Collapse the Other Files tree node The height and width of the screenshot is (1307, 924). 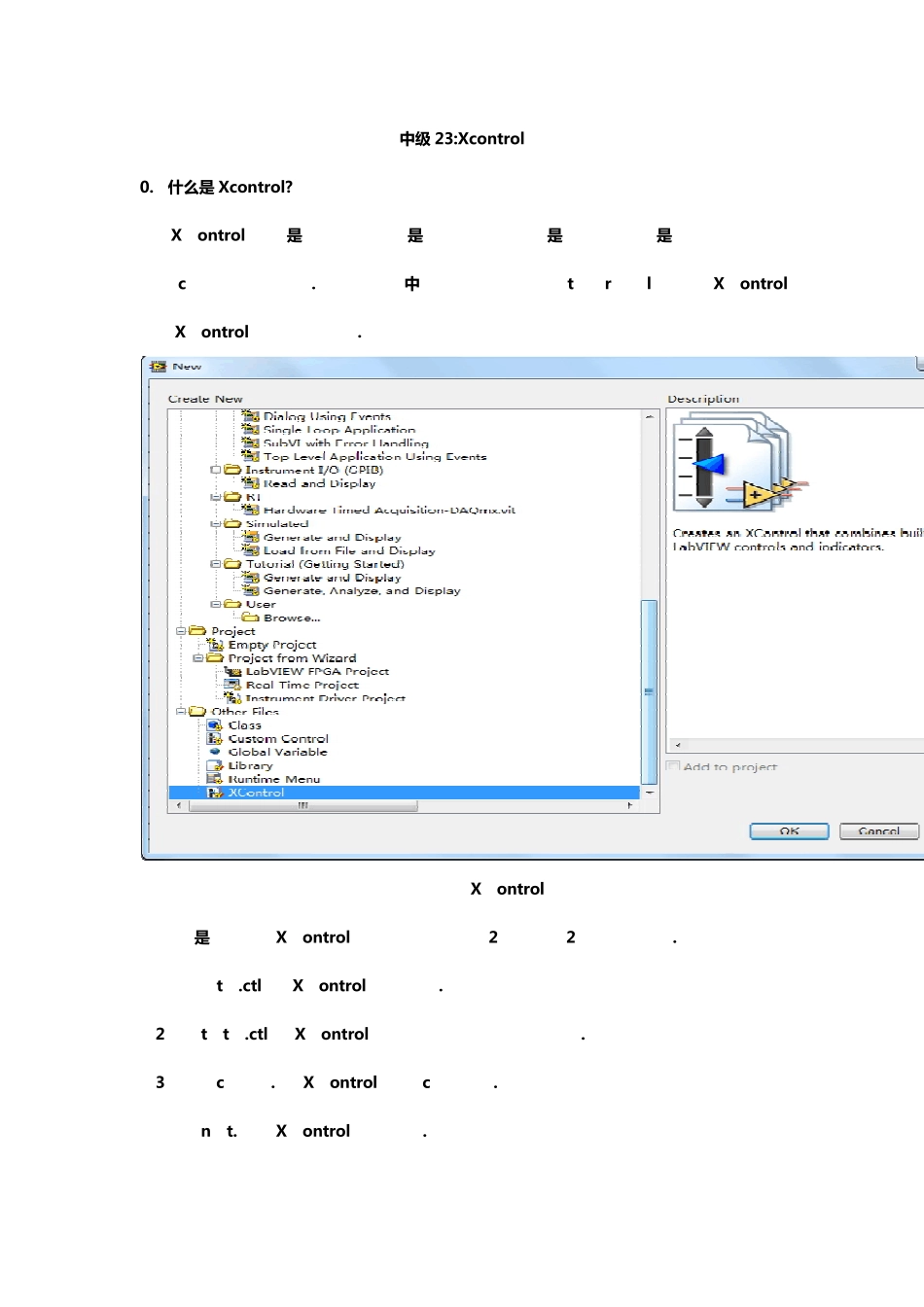tap(181, 712)
